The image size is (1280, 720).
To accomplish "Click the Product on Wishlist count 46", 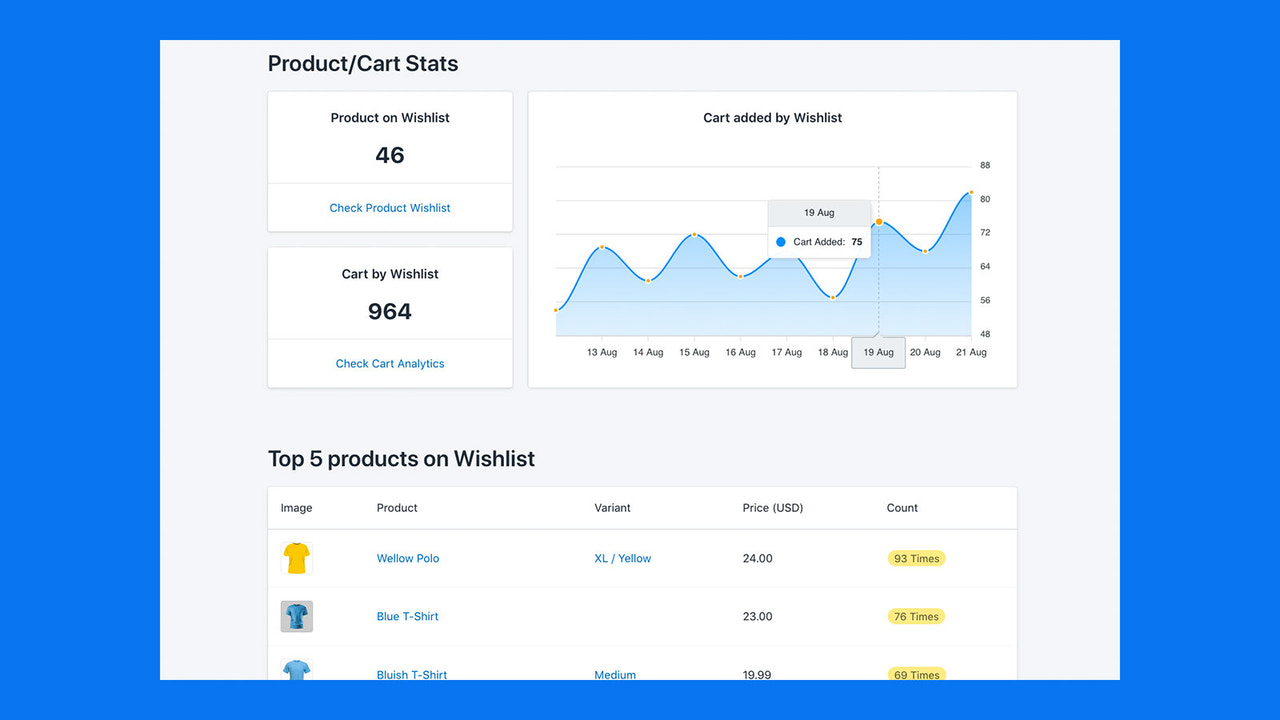I will tap(390, 155).
